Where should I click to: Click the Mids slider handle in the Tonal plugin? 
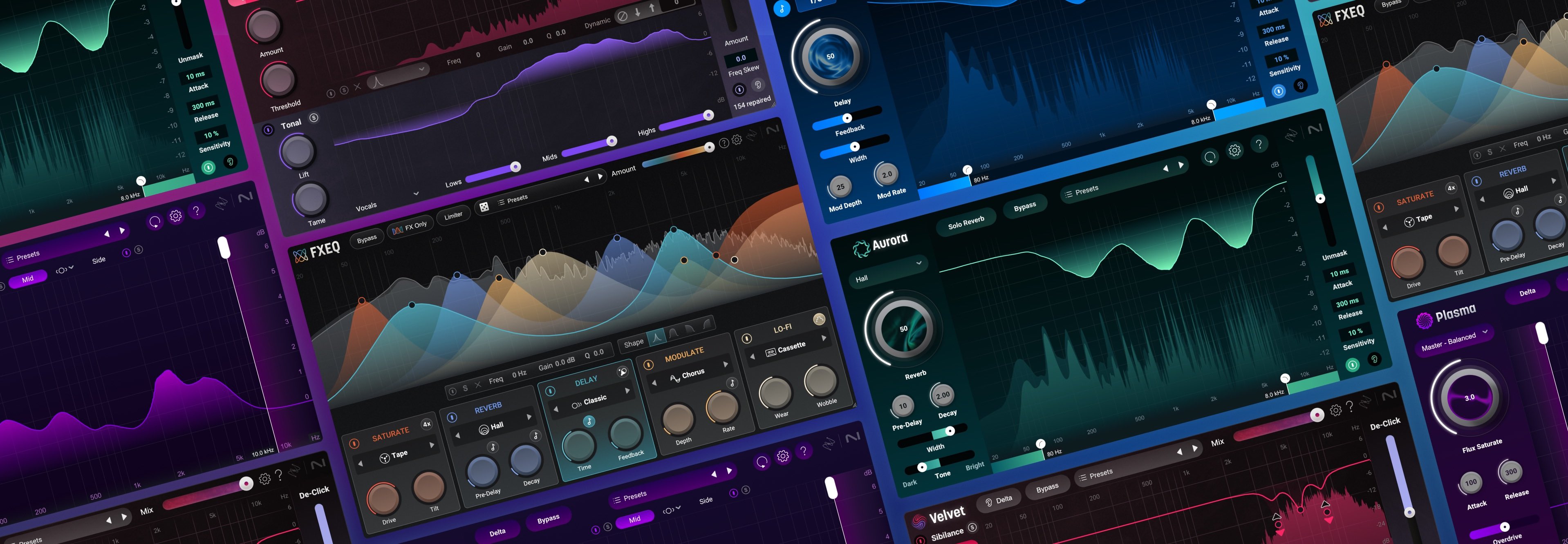[612, 141]
